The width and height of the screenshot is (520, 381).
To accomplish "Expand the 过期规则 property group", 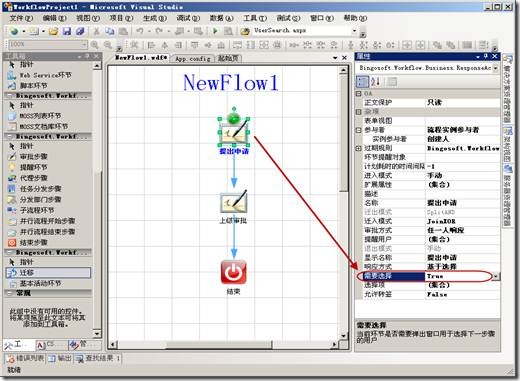I will point(359,148).
